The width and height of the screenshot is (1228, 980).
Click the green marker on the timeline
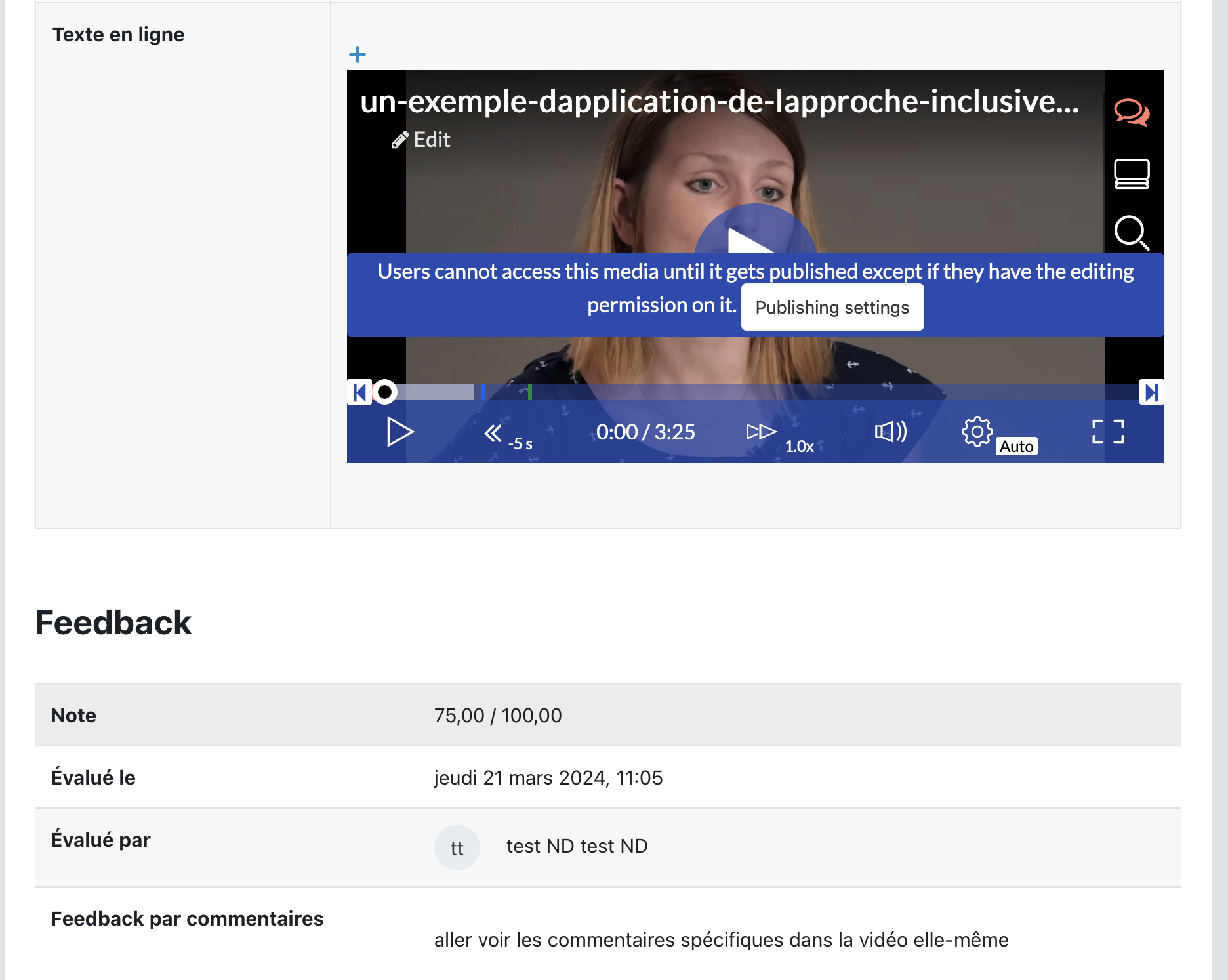(530, 392)
